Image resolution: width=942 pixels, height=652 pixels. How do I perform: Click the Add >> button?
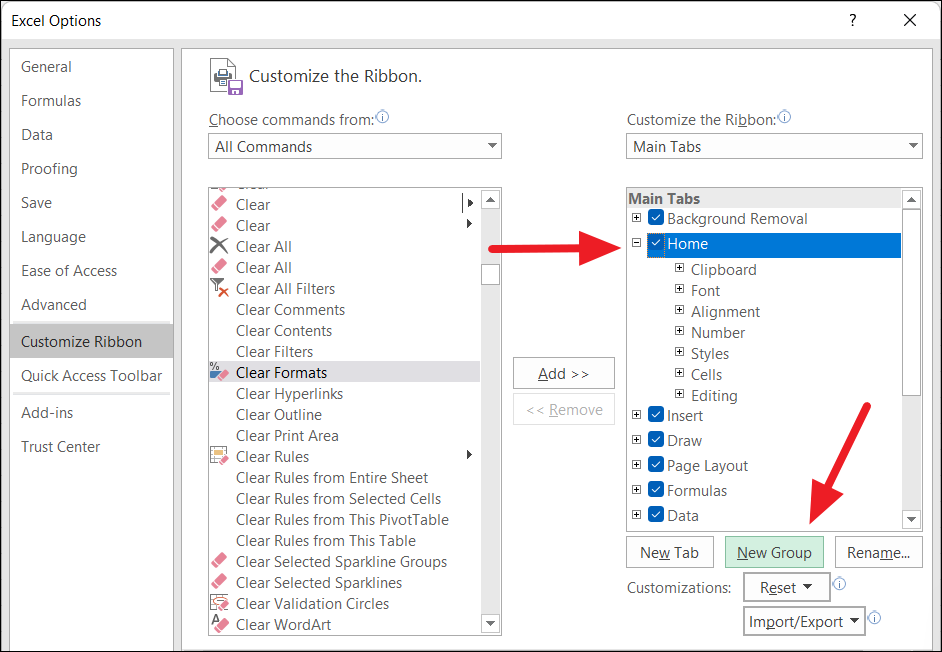coord(564,373)
